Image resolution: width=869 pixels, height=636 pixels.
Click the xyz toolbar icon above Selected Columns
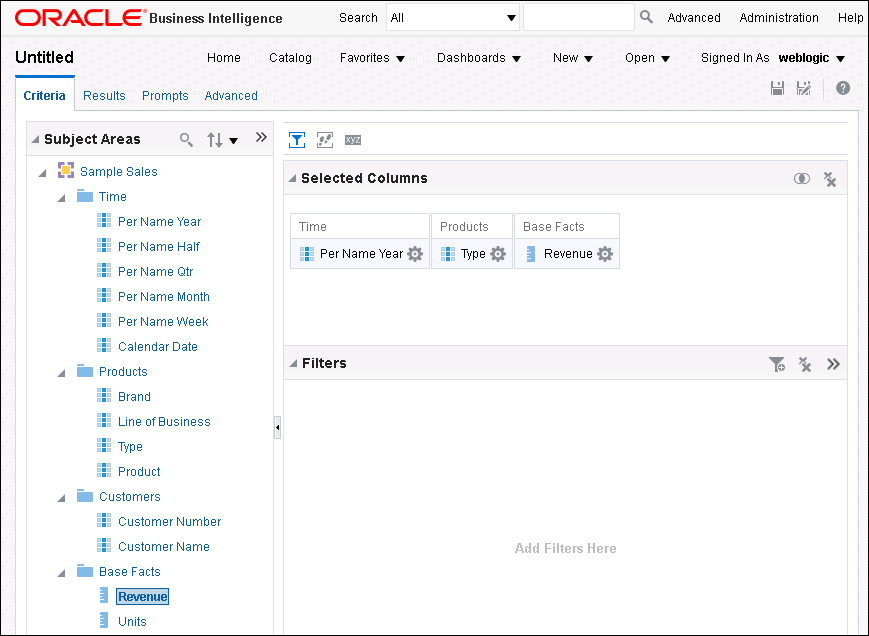tap(352, 139)
